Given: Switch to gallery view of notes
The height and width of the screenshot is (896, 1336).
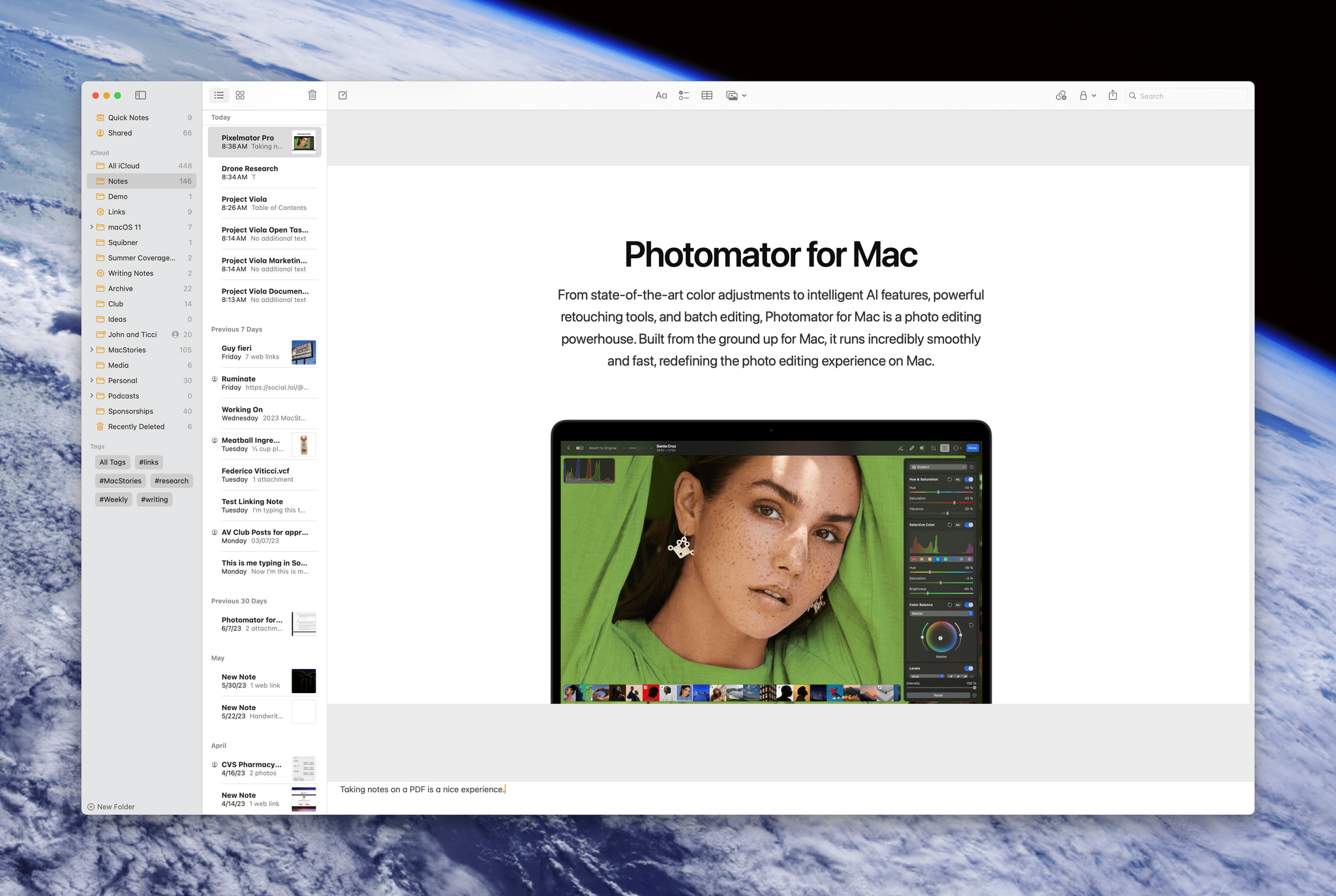Looking at the screenshot, I should pos(240,95).
